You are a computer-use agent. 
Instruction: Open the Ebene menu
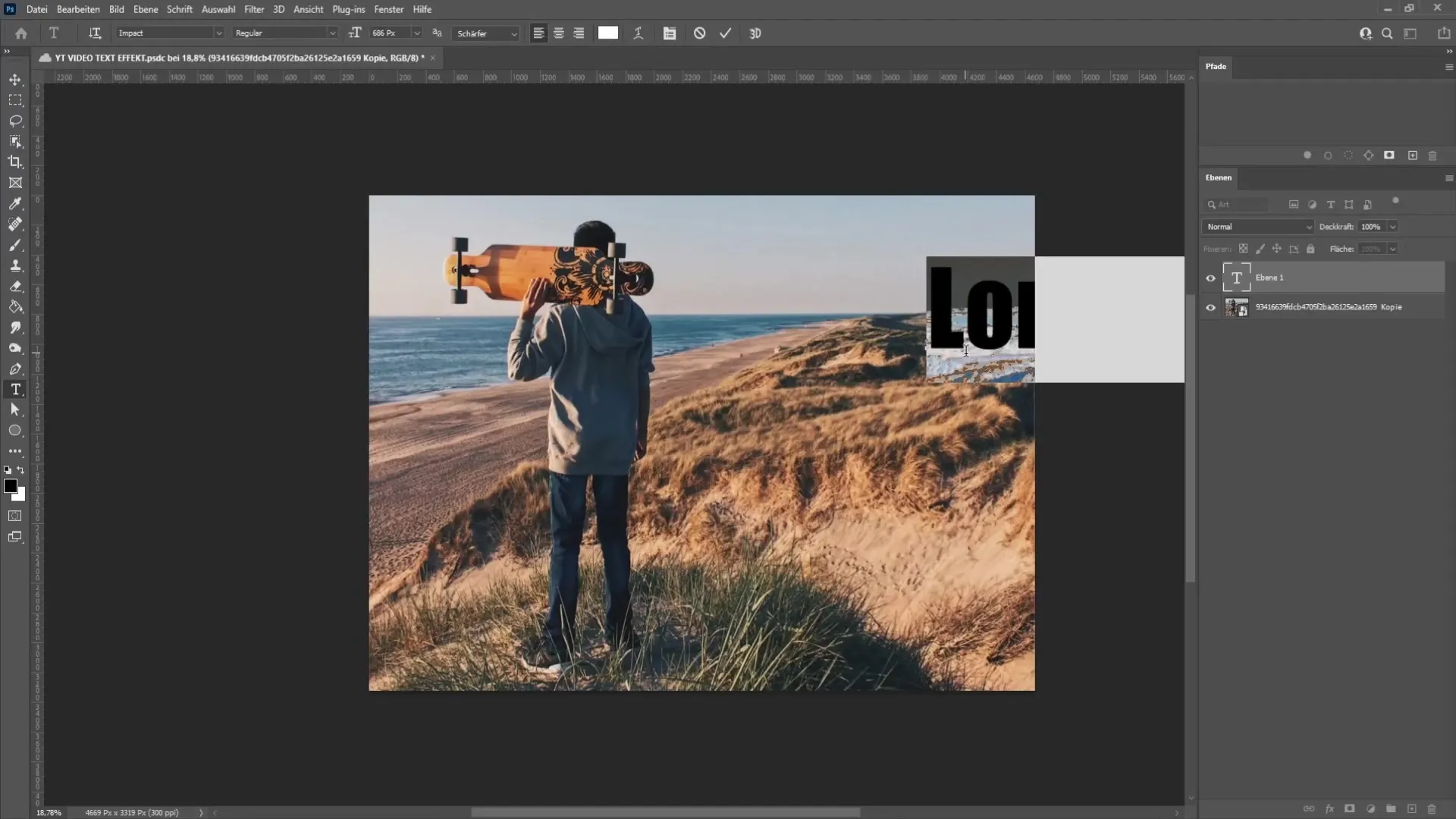tap(146, 9)
